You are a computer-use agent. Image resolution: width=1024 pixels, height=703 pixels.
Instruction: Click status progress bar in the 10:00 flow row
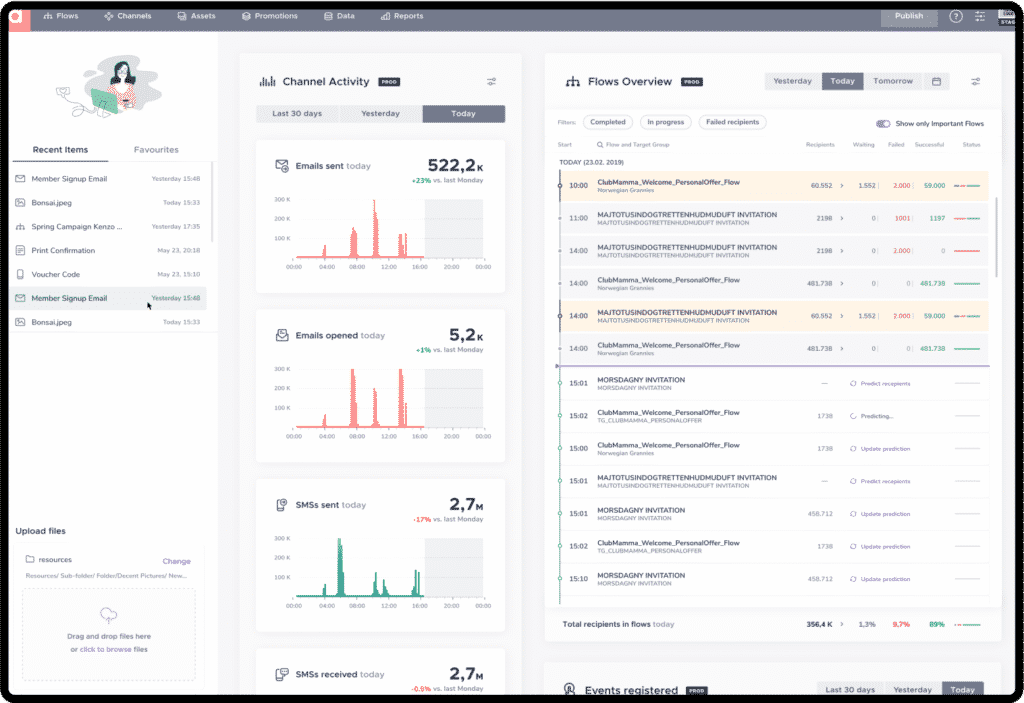point(967,186)
